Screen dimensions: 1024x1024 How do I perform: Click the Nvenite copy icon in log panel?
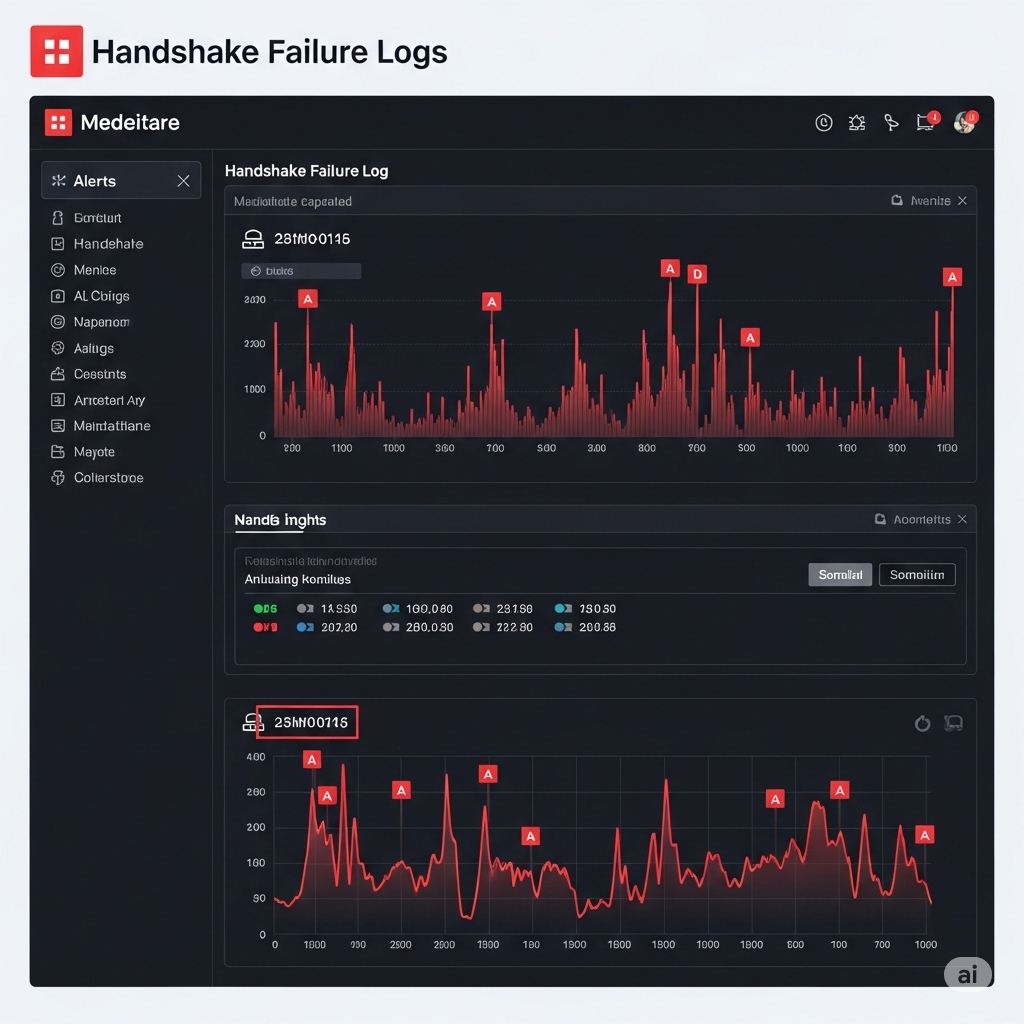click(897, 200)
